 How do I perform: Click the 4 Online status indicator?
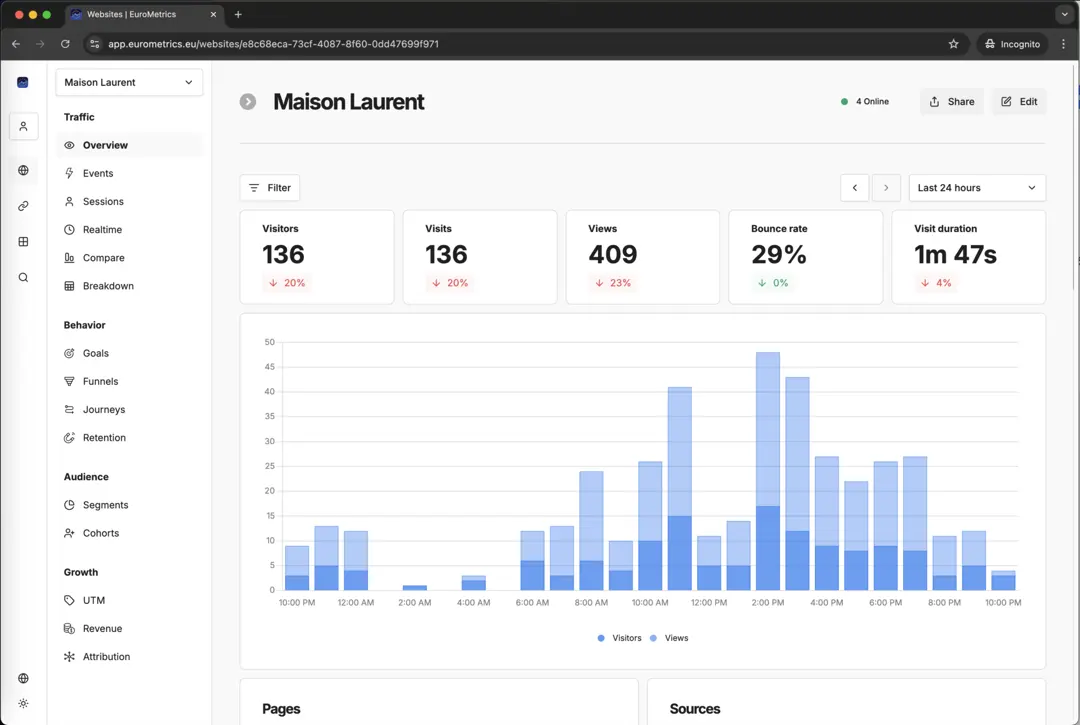[864, 102]
